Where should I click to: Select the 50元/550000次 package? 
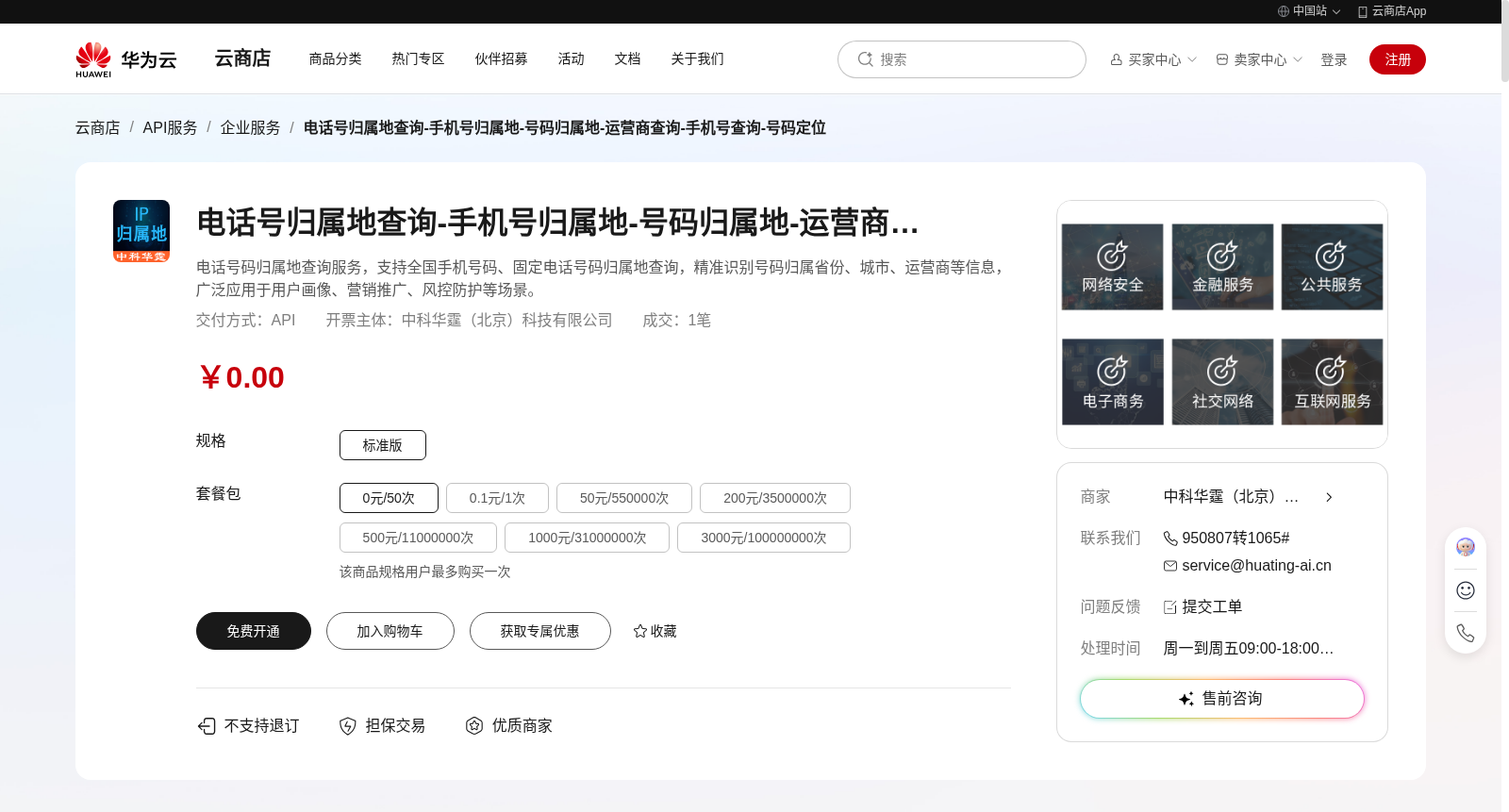pyautogui.click(x=624, y=498)
